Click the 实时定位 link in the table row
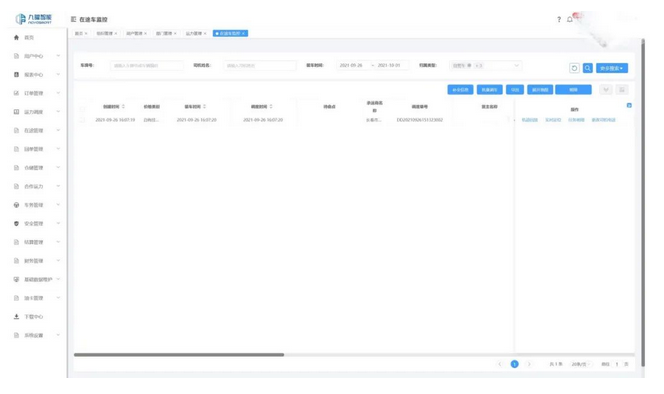The image size is (664, 394). tap(553, 120)
